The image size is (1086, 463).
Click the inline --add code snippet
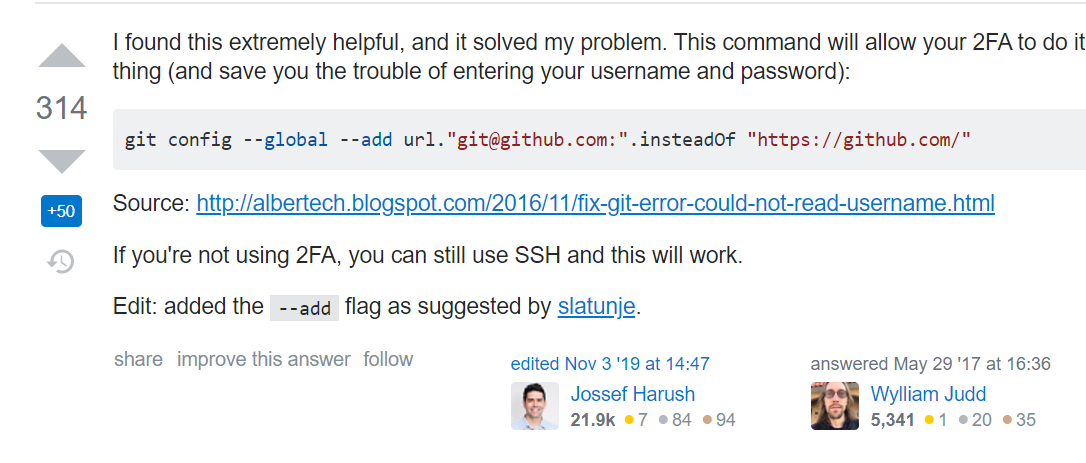304,308
